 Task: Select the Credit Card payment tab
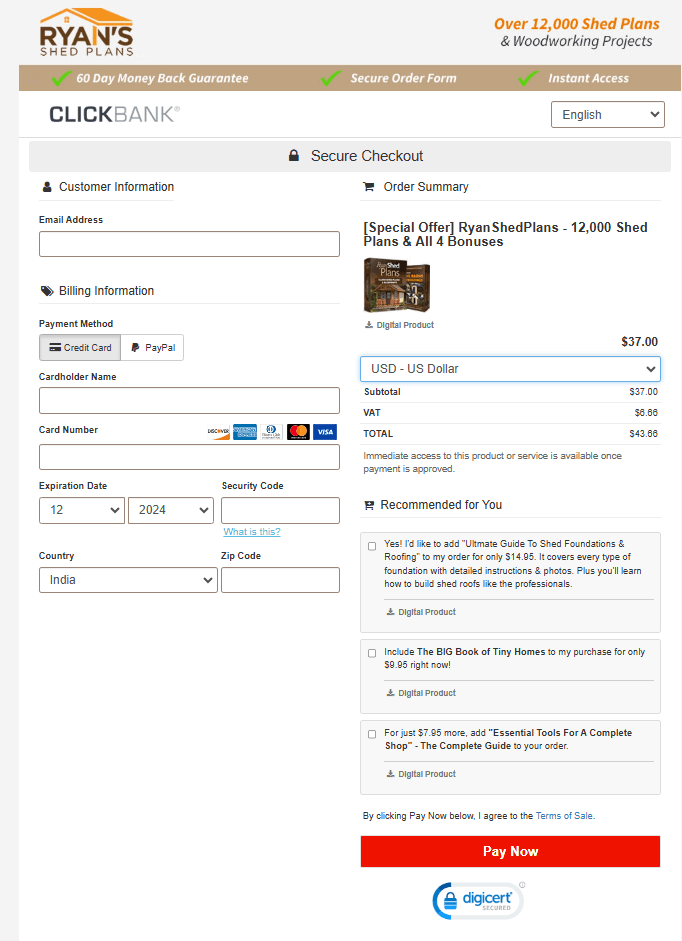[x=79, y=347]
